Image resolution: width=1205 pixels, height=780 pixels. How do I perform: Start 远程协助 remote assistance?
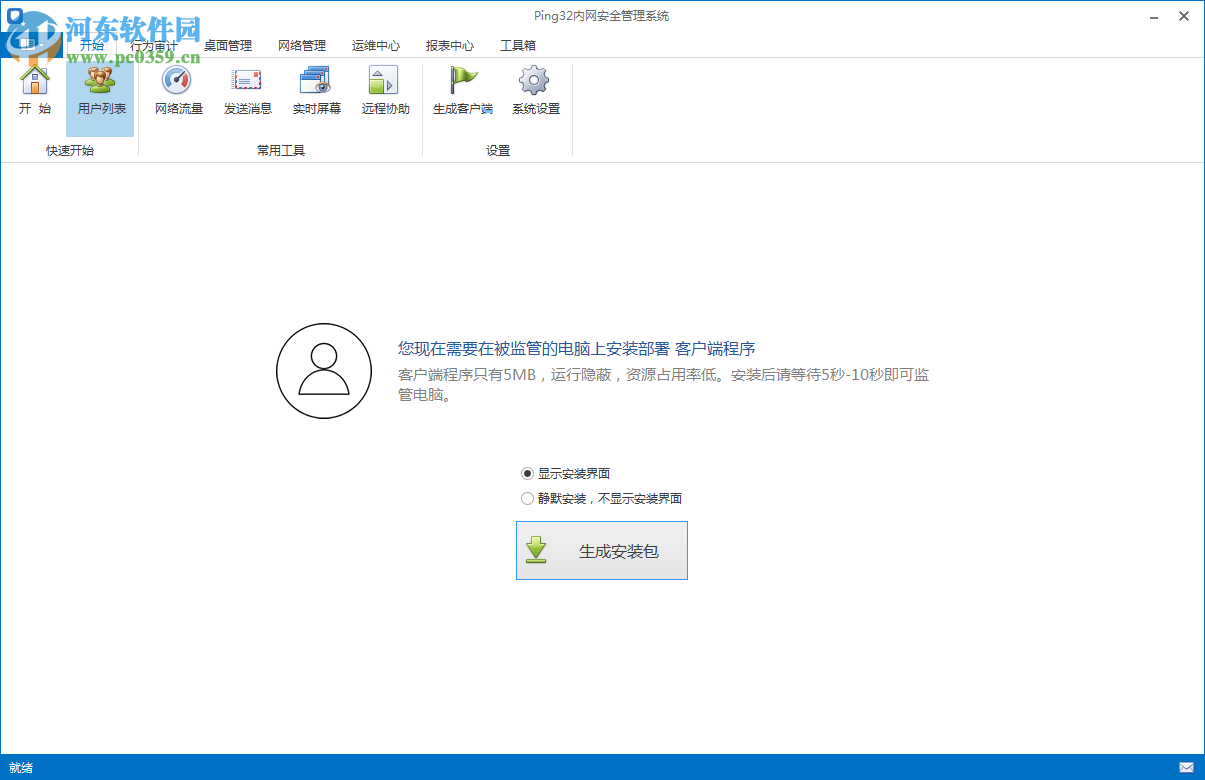(384, 90)
